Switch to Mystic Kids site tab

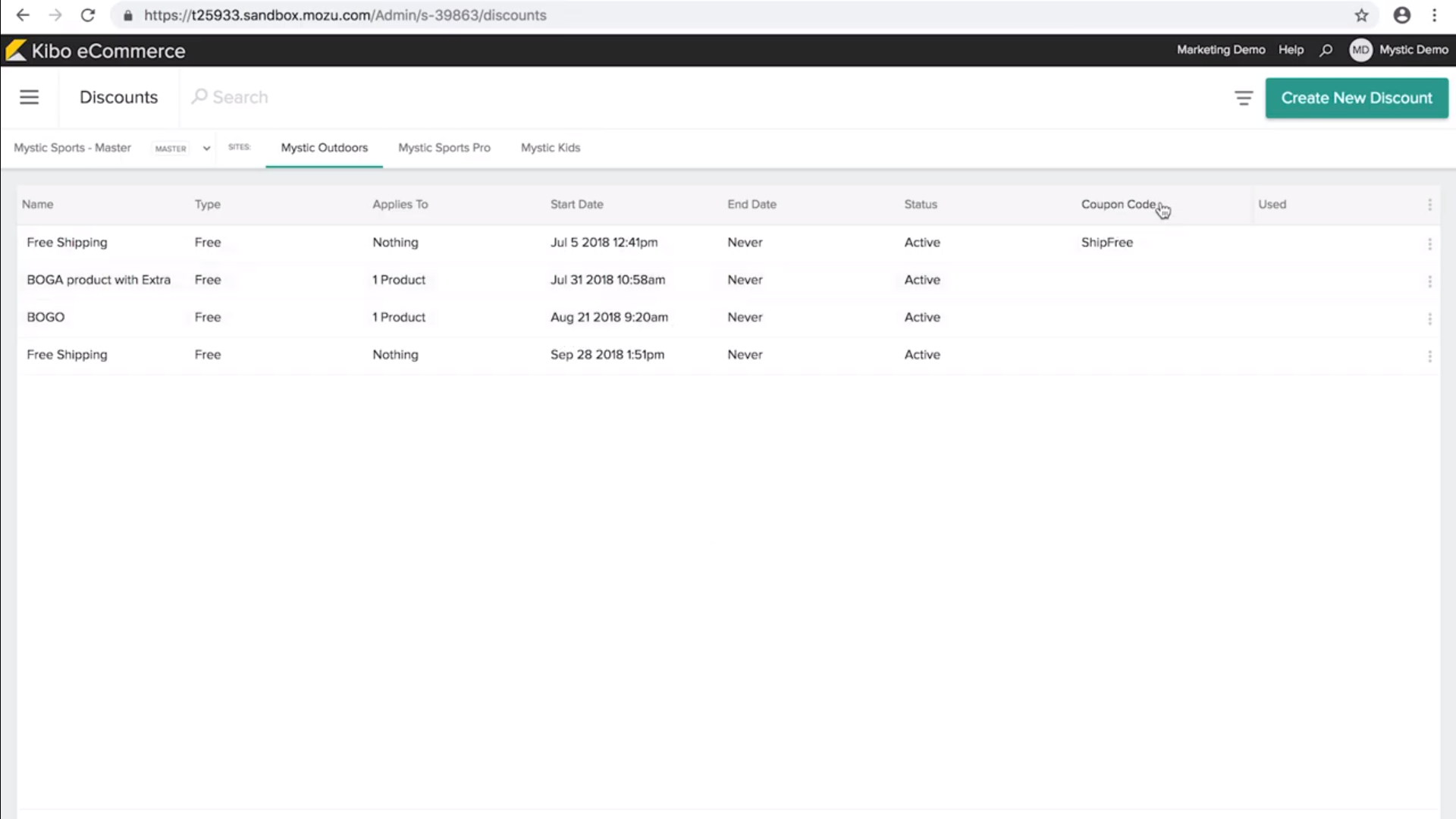pyautogui.click(x=550, y=148)
